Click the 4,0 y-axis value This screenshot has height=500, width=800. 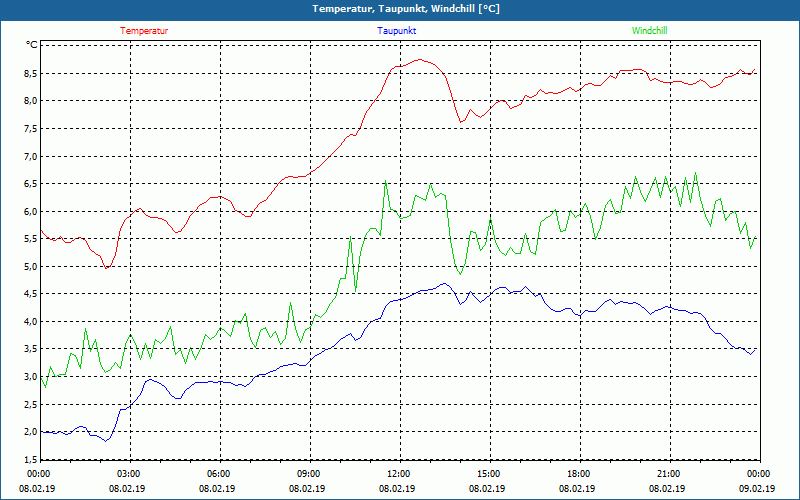pyautogui.click(x=31, y=321)
